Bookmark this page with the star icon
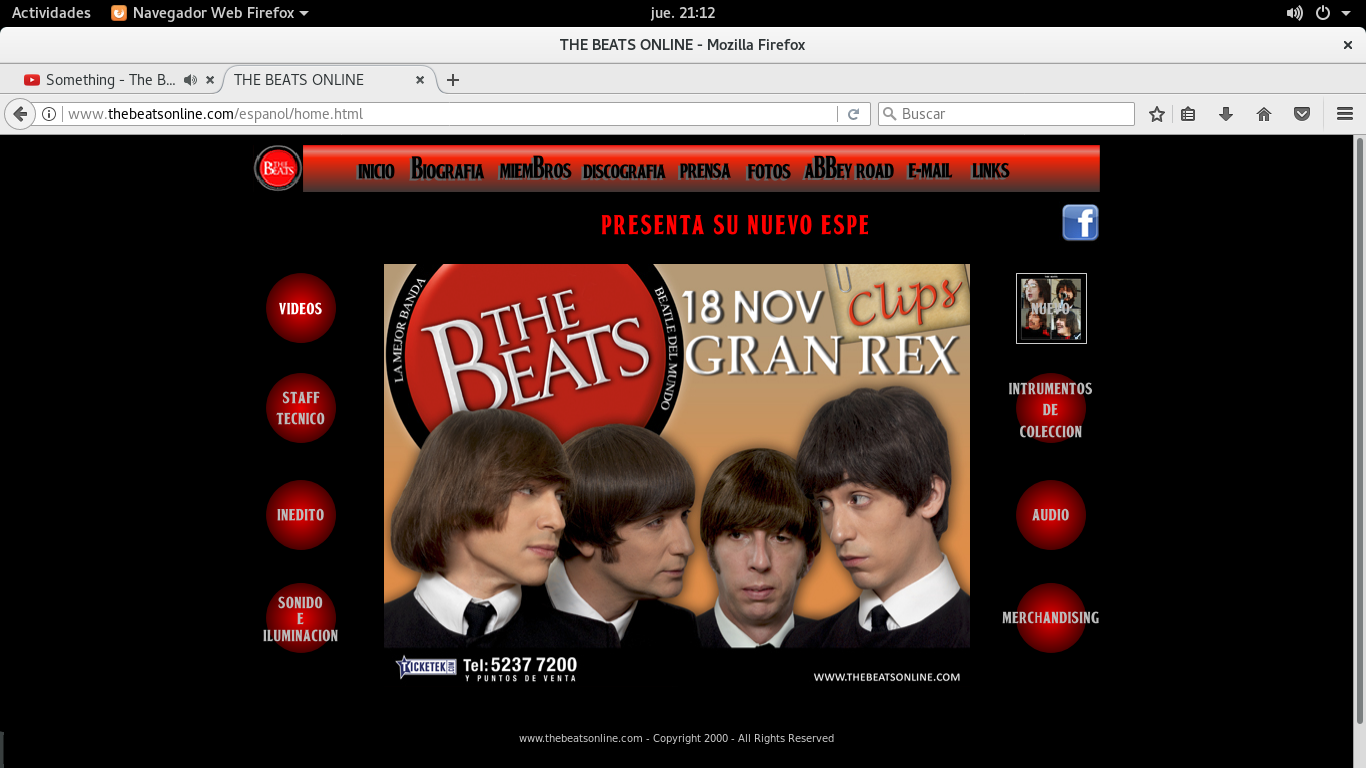The height and width of the screenshot is (768, 1366). (x=1157, y=114)
